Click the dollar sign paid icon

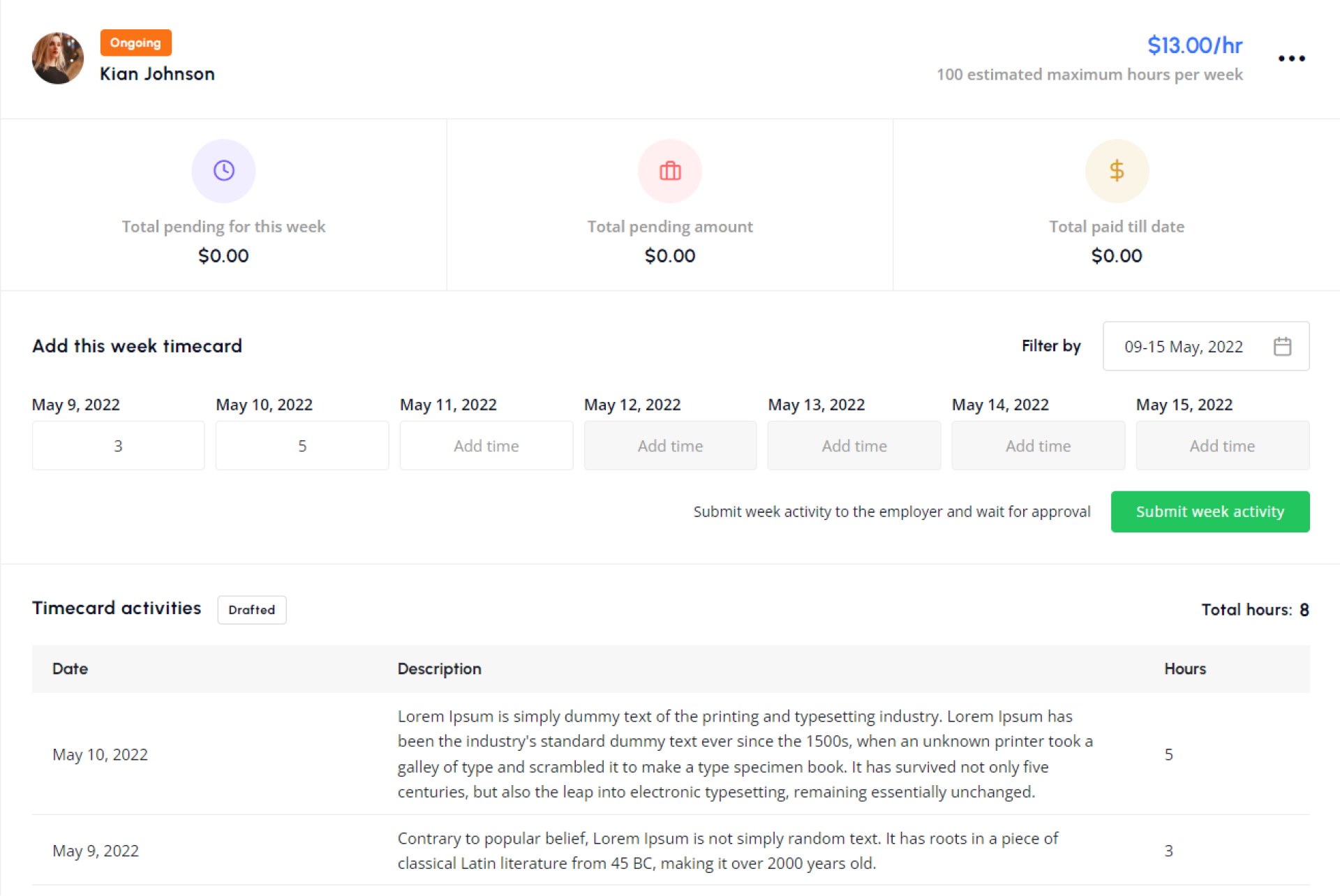pyautogui.click(x=1117, y=170)
